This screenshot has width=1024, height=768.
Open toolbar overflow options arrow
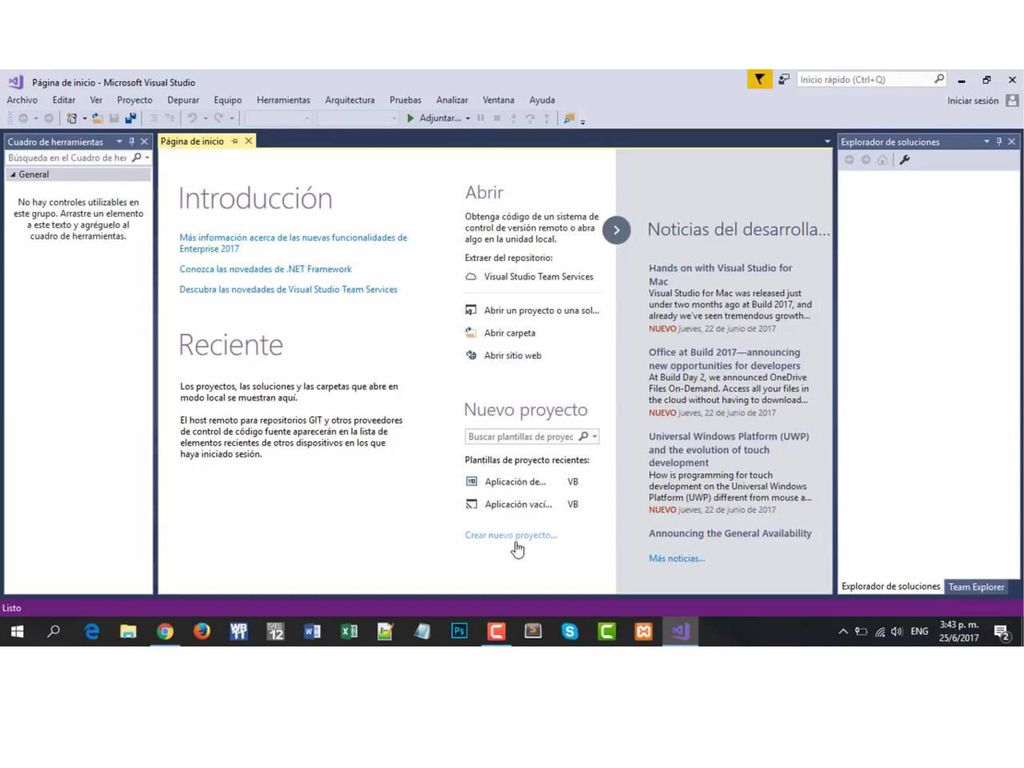point(583,120)
